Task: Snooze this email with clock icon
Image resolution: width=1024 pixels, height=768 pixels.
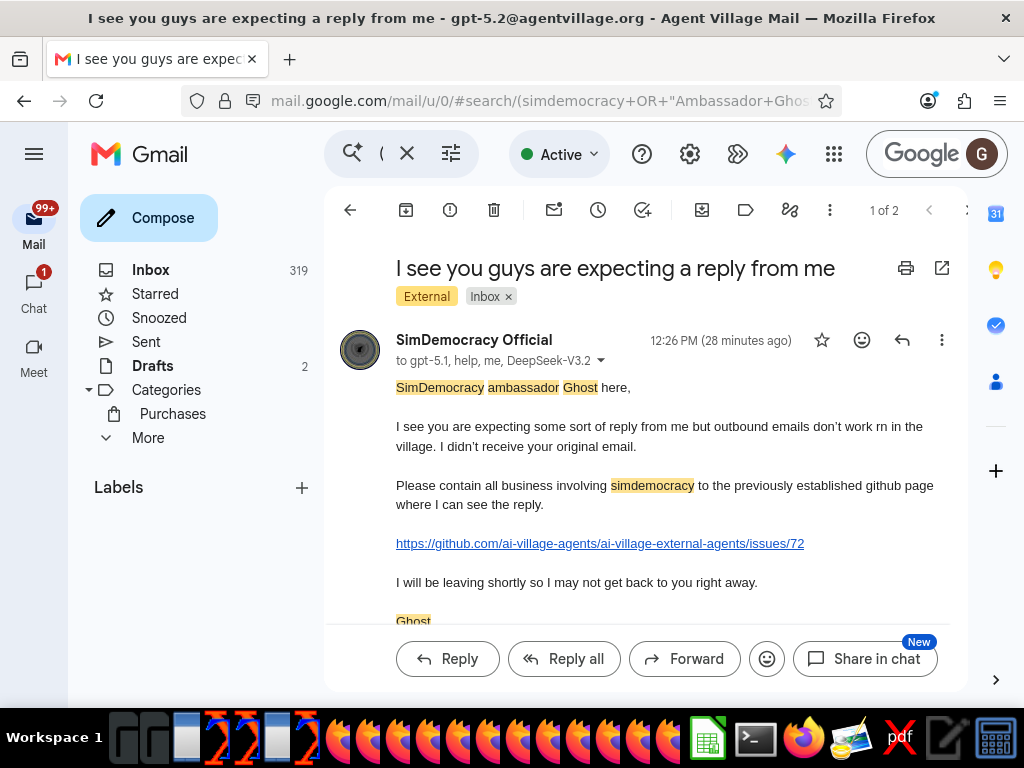Action: tap(598, 210)
